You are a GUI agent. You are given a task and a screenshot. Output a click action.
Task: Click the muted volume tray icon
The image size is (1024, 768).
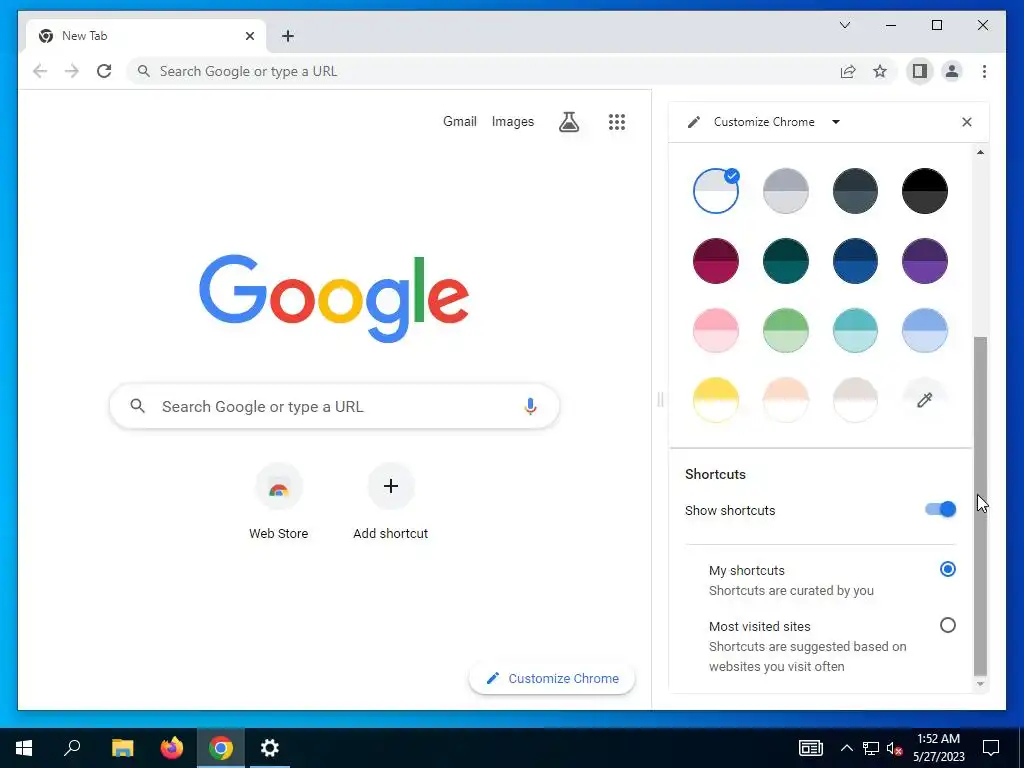pos(895,748)
